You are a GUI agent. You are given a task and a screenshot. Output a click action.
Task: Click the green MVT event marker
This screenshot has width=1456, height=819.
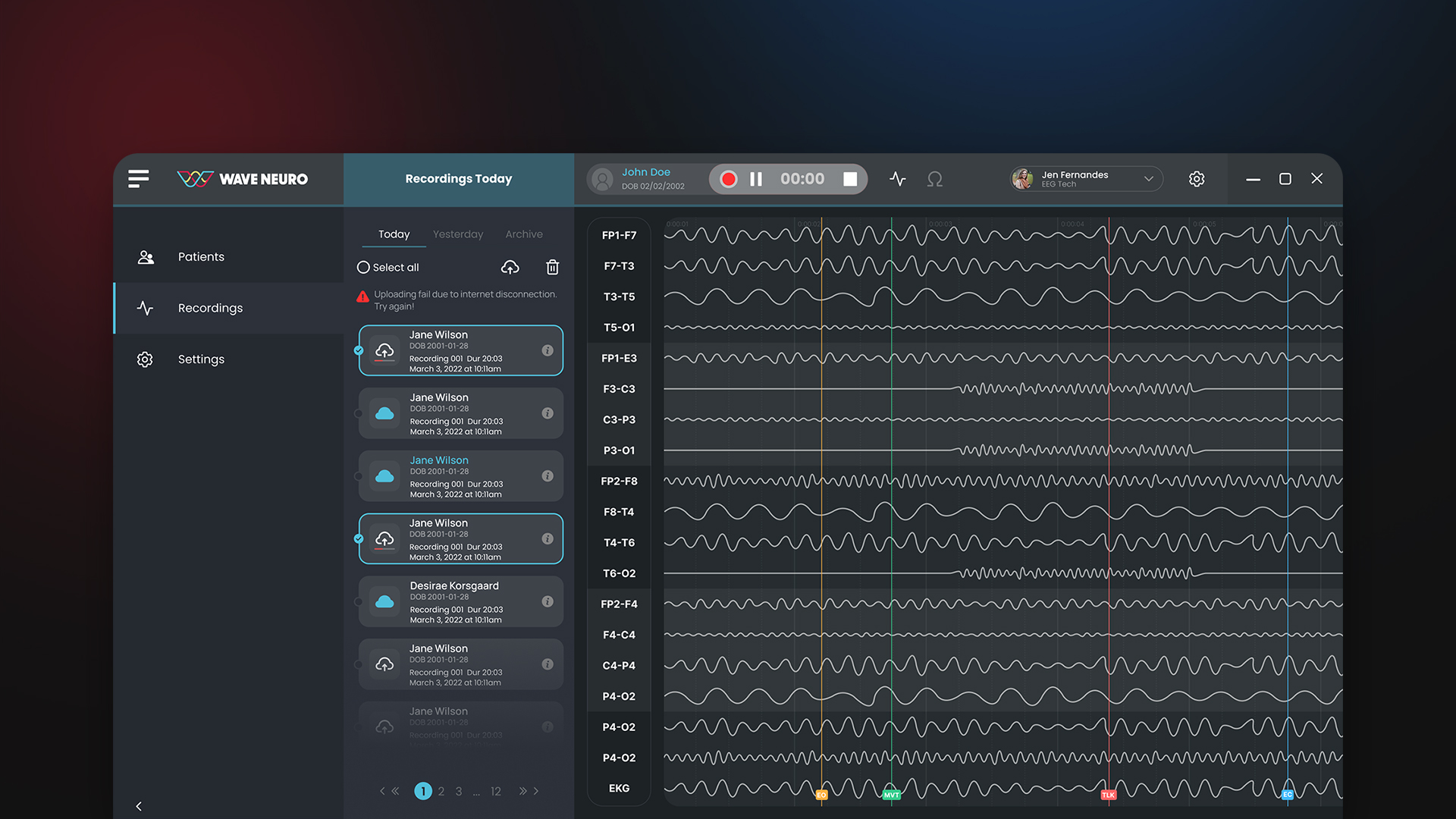coord(892,795)
